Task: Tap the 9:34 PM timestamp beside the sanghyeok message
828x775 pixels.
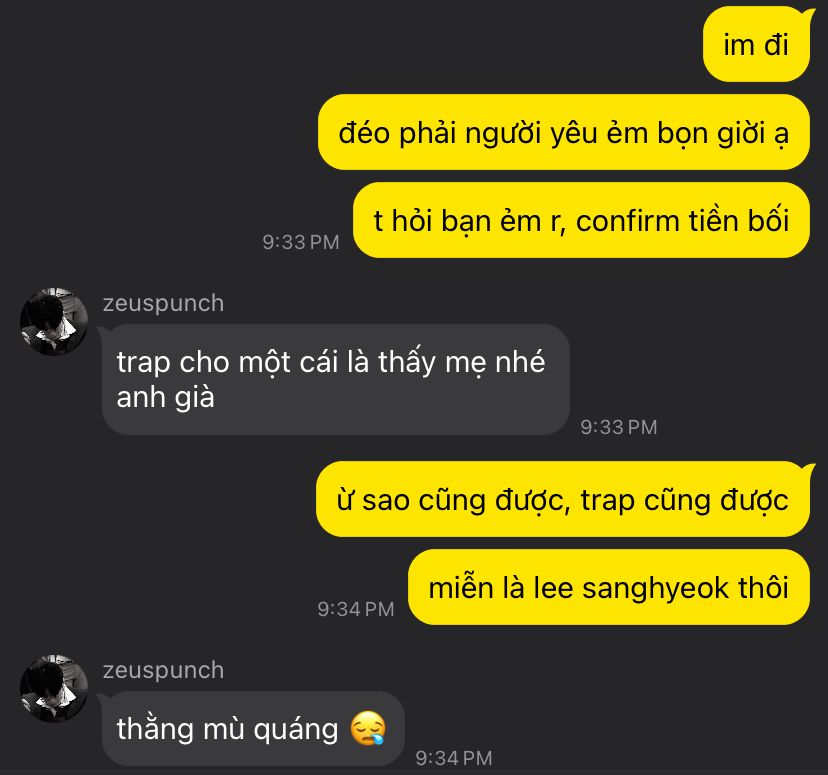Action: (x=356, y=609)
